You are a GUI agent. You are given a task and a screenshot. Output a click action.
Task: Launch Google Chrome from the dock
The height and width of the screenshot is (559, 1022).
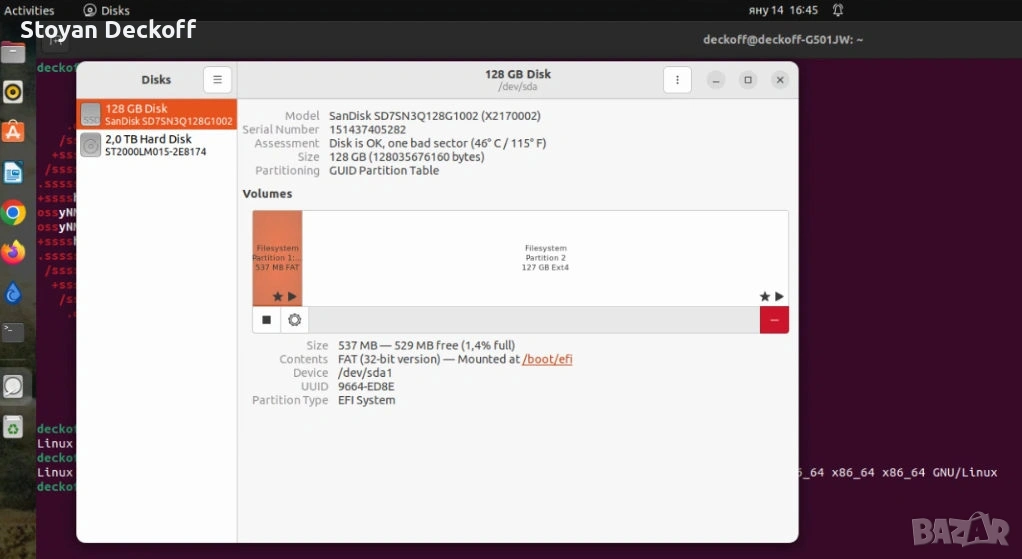13,212
